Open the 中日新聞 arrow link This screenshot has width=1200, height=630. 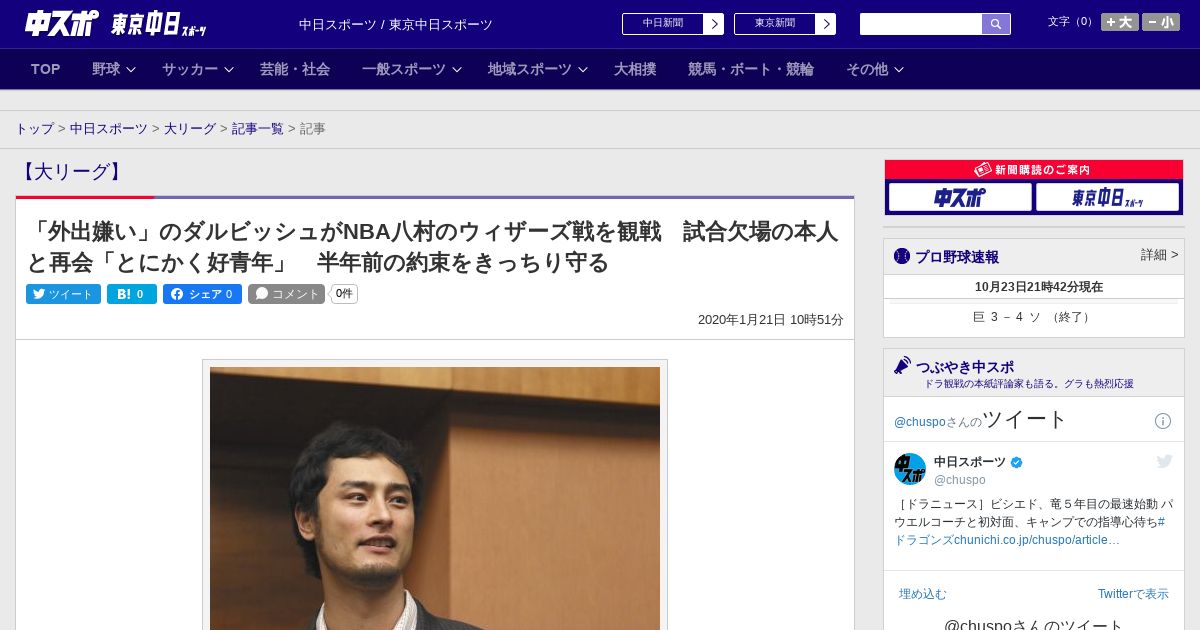672,24
